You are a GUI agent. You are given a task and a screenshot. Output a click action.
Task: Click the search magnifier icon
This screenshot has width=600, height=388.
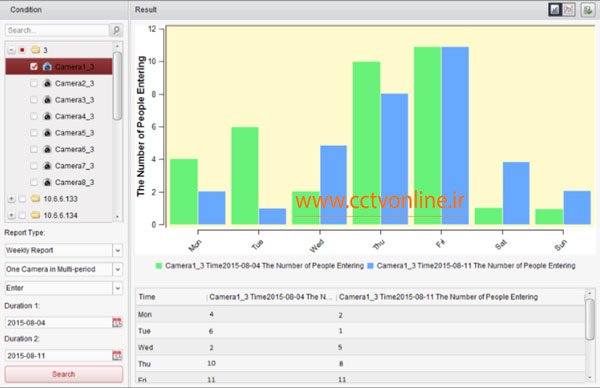[116, 30]
